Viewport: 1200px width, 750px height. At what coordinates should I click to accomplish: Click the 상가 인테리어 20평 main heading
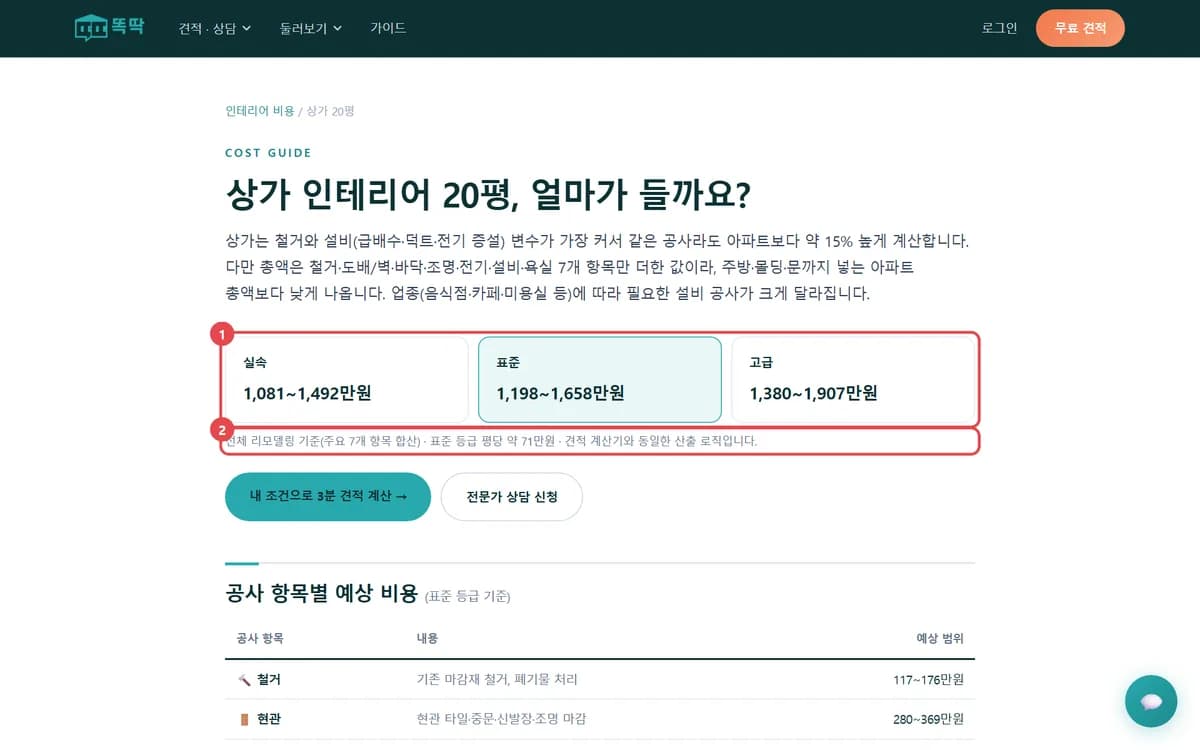[x=488, y=194]
